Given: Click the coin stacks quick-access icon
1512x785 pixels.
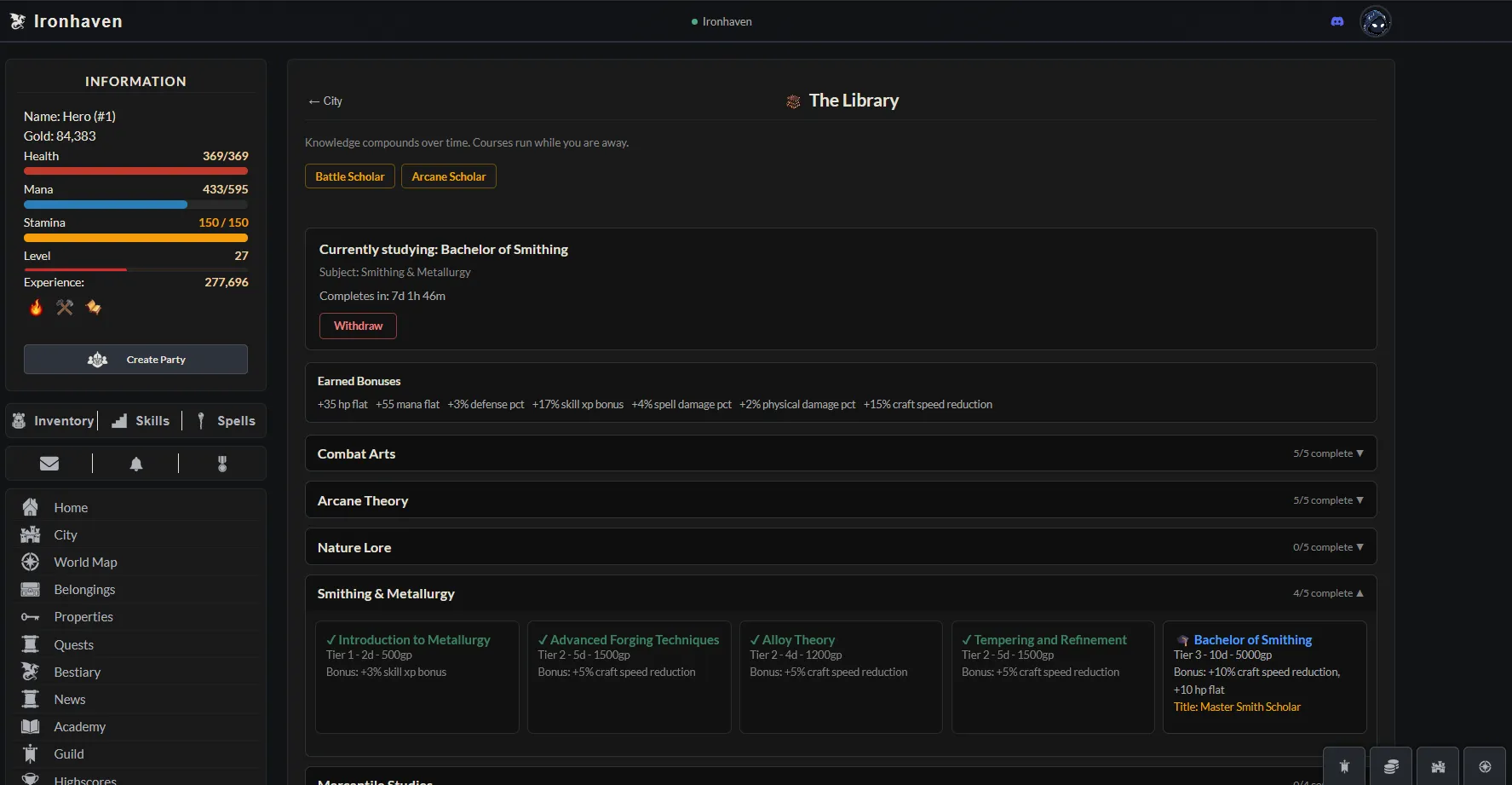Looking at the screenshot, I should tap(1391, 766).
